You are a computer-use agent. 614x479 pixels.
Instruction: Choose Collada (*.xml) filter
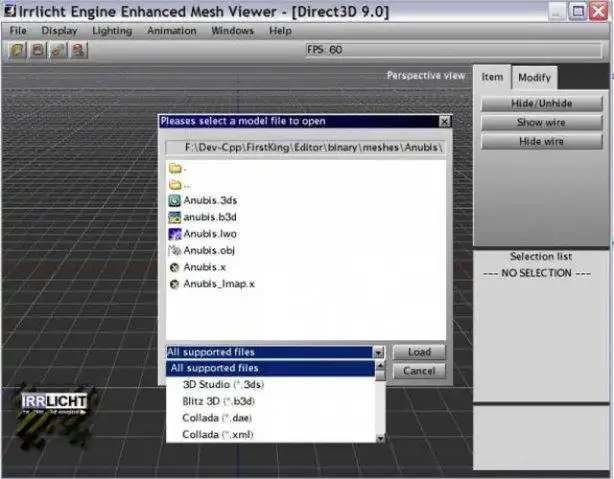tap(270, 434)
